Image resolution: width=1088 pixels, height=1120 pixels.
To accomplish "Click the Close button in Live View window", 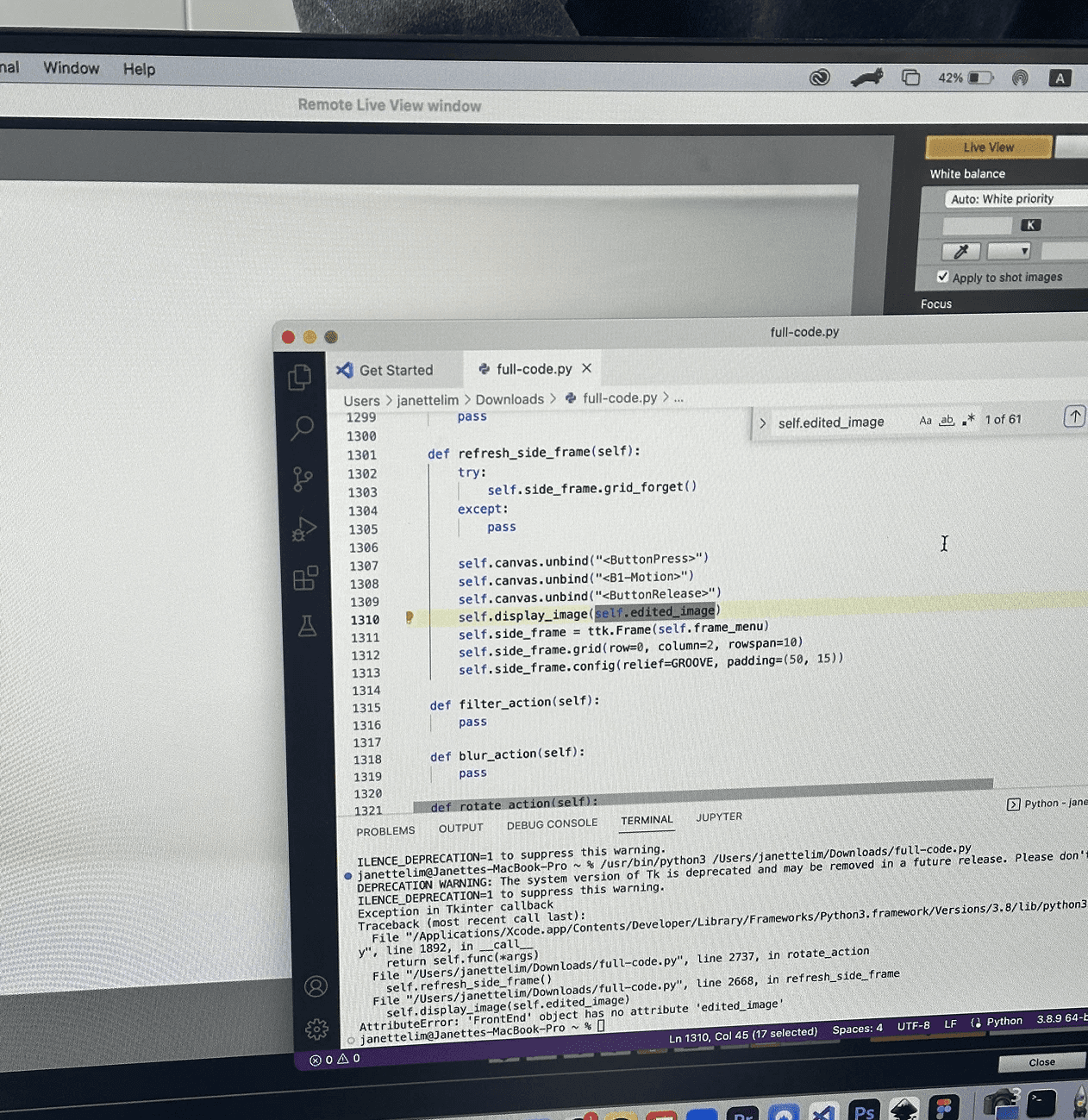I will click(x=1041, y=1062).
